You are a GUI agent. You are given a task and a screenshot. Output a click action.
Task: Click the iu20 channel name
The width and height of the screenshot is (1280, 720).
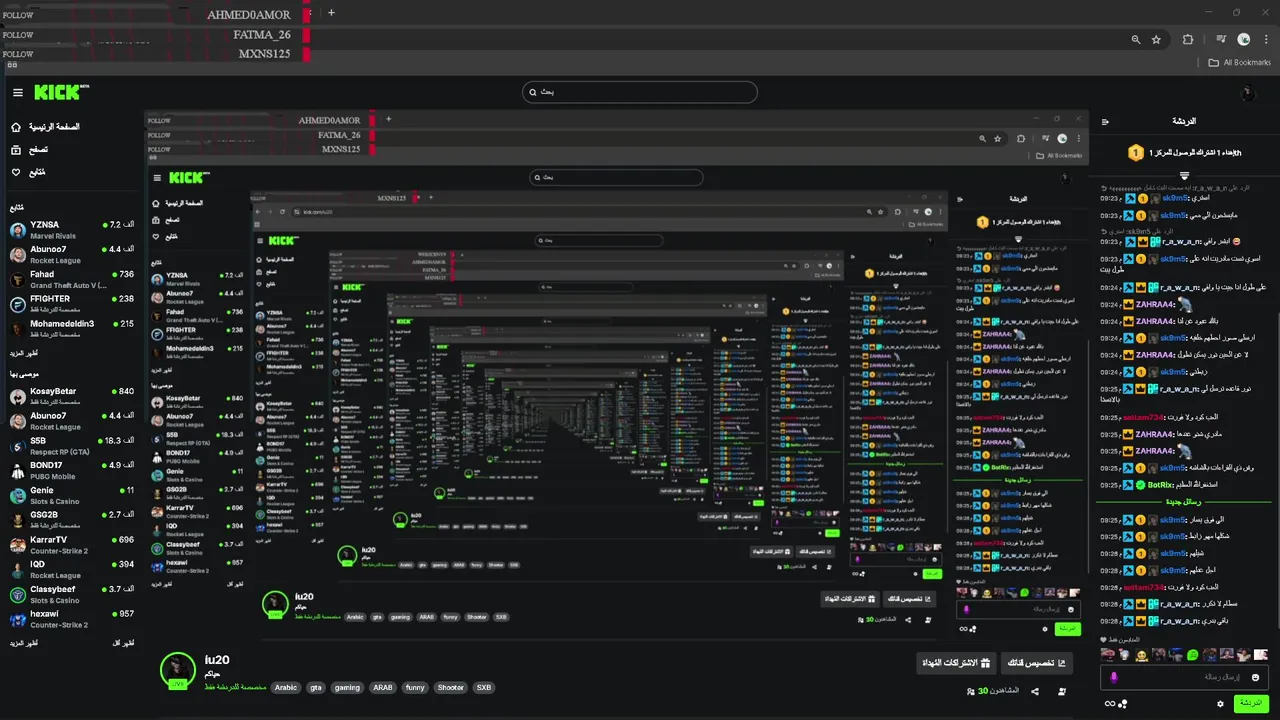(x=217, y=660)
